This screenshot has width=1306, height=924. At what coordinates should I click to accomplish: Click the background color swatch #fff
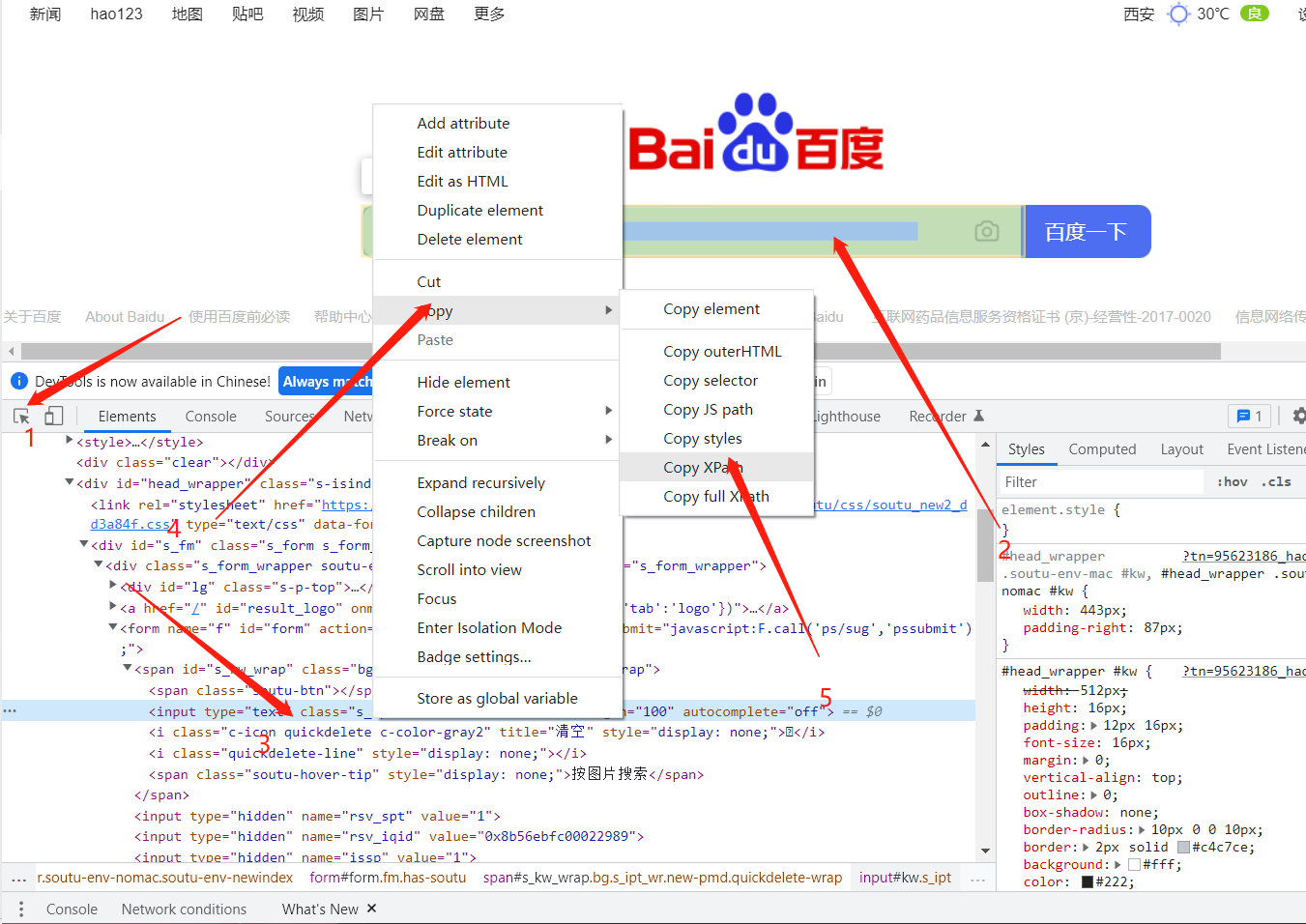pyautogui.click(x=1134, y=865)
